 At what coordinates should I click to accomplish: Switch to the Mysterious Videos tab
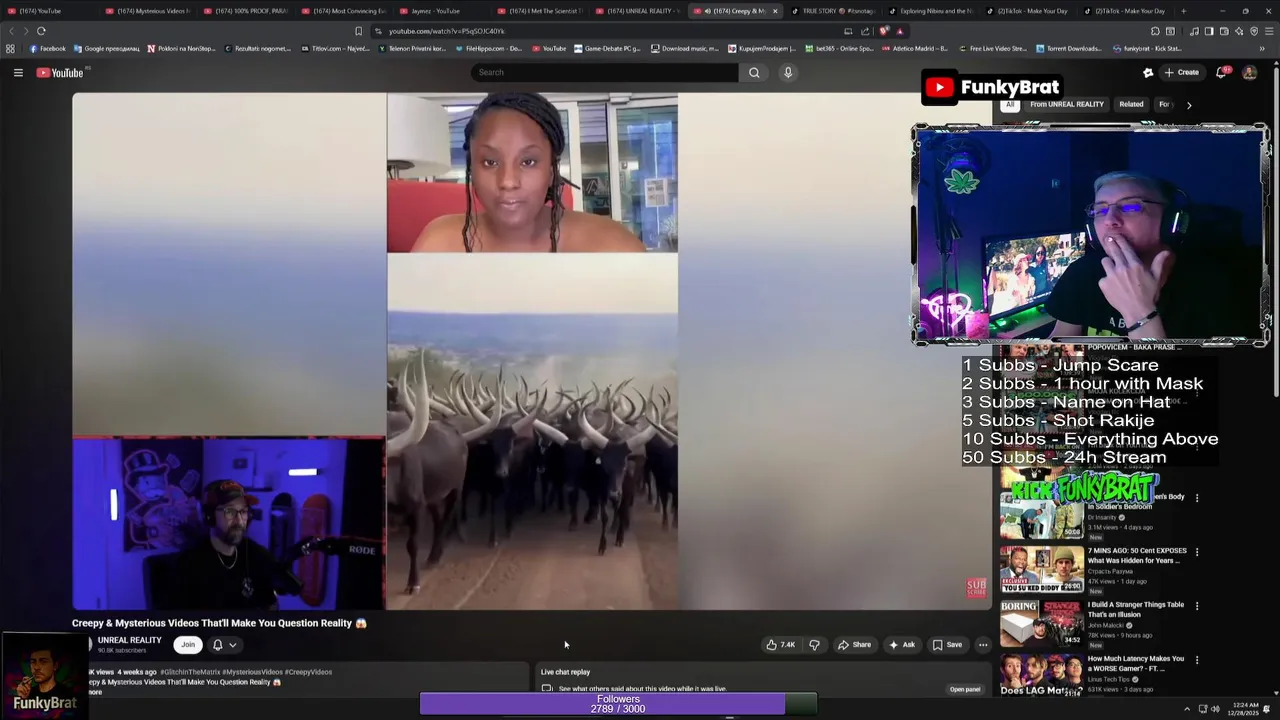(150, 11)
